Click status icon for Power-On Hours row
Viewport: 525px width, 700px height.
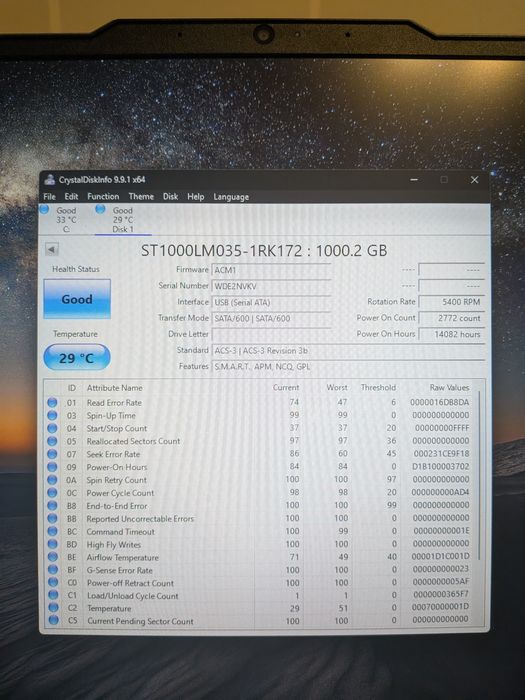pos(52,467)
